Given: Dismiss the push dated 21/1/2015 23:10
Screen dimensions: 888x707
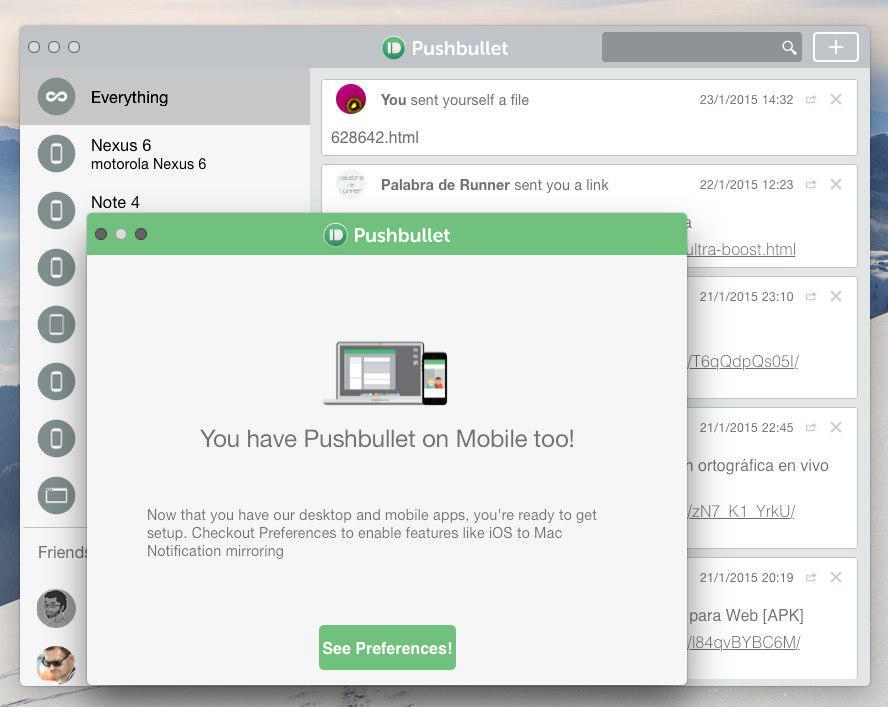Looking at the screenshot, I should 836,296.
